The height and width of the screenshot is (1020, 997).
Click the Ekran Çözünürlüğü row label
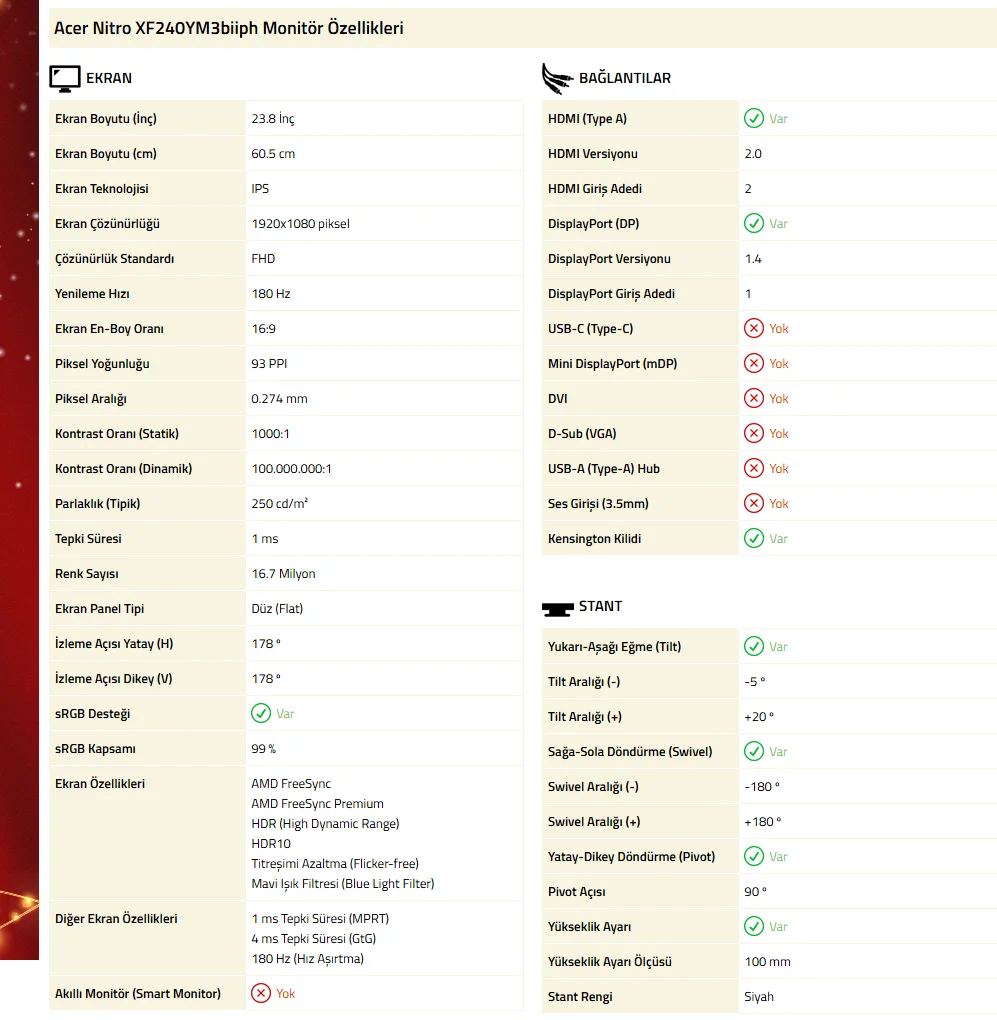pos(108,224)
